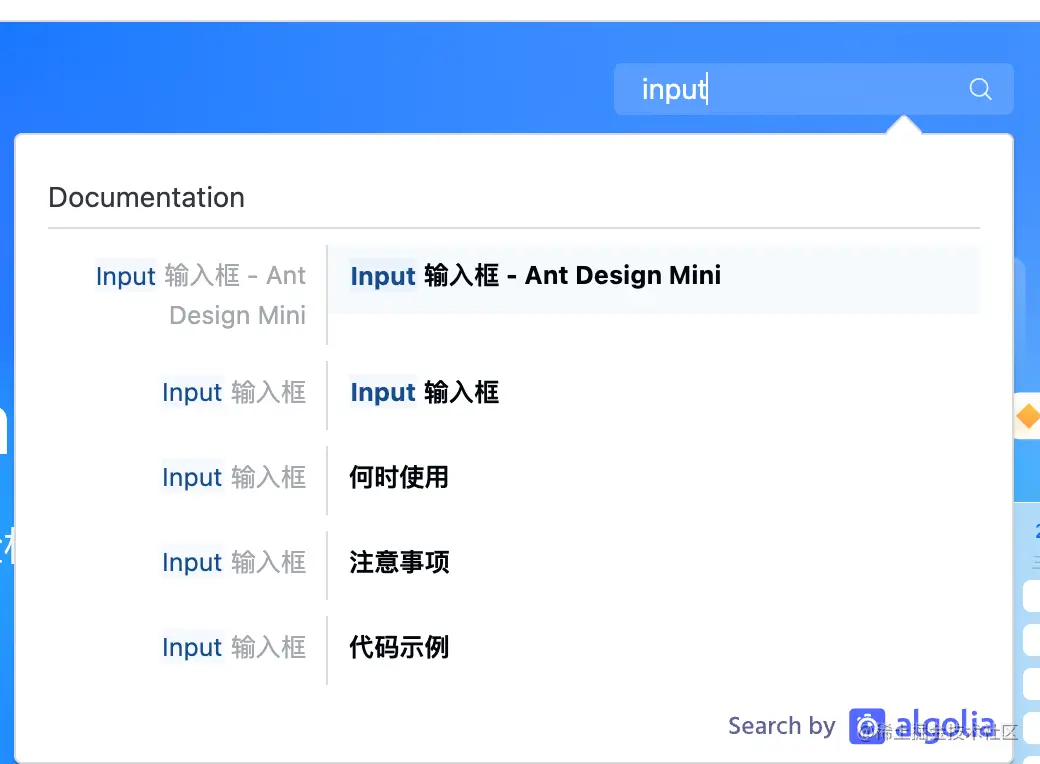
Task: Click the algolia wordmark text
Action: click(945, 726)
